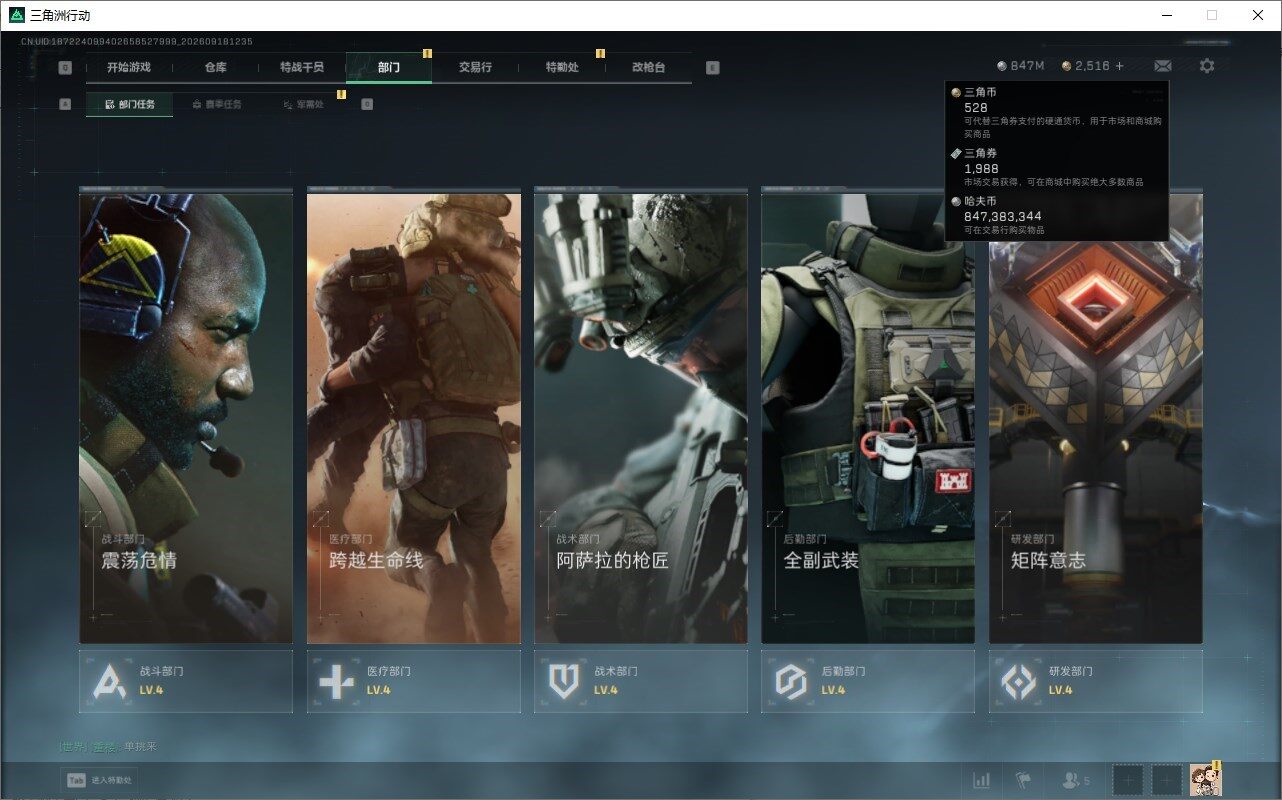
Task: Click the E key hint icon
Action: click(712, 68)
